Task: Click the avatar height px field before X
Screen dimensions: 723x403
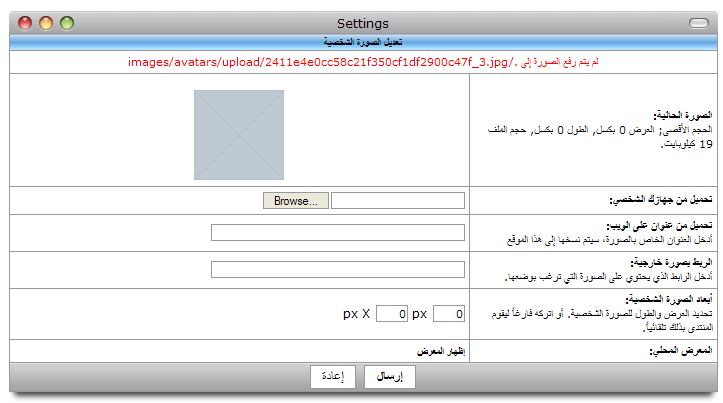Action: coord(391,314)
